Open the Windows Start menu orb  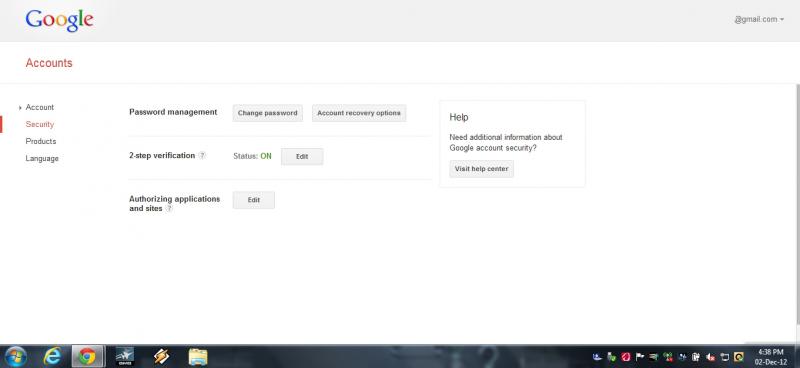click(x=16, y=356)
